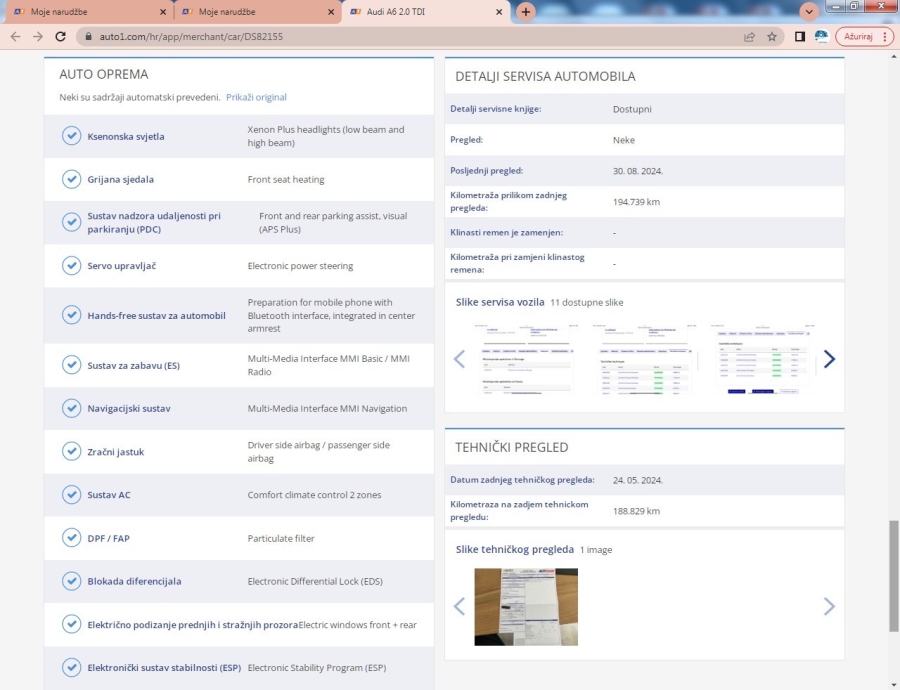Open the technical inspection photo thumbnail
This screenshot has height=690, width=900.
[x=526, y=607]
